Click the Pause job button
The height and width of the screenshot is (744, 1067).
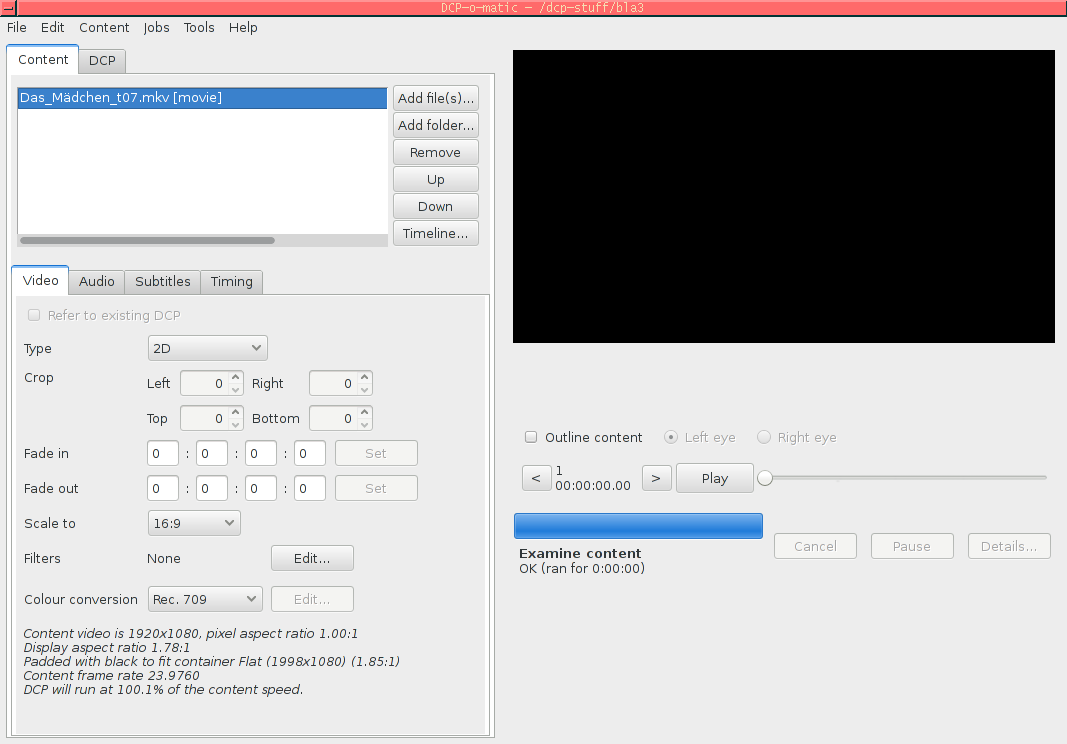(x=912, y=546)
